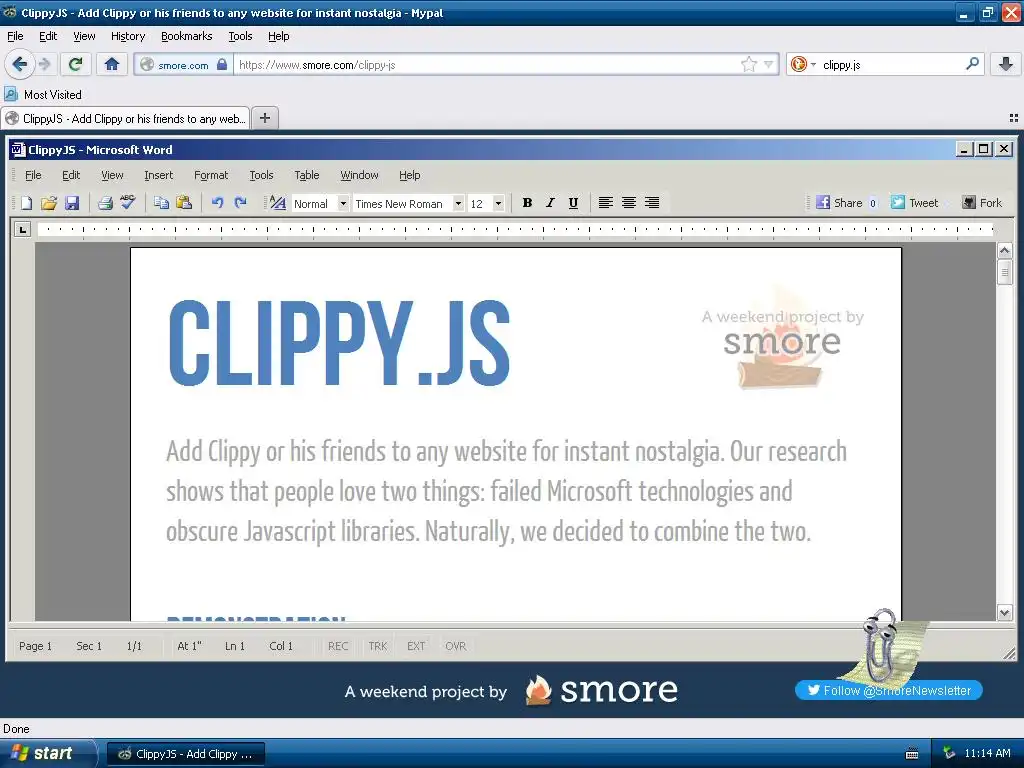Reload the page with the refresh icon
1024x768 pixels.
75,64
